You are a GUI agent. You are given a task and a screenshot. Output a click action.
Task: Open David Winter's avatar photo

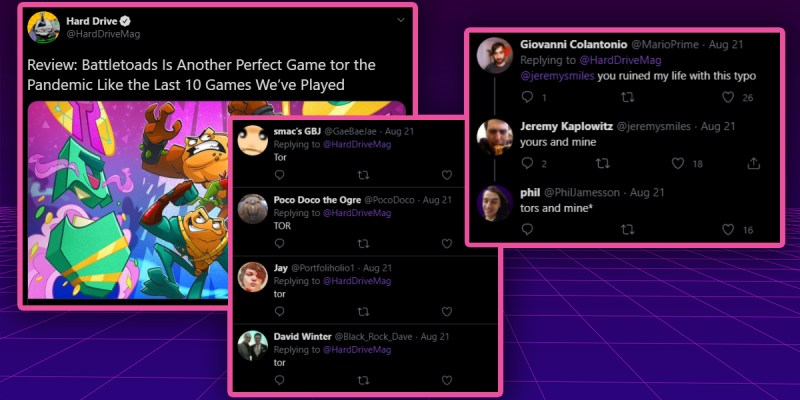(253, 346)
